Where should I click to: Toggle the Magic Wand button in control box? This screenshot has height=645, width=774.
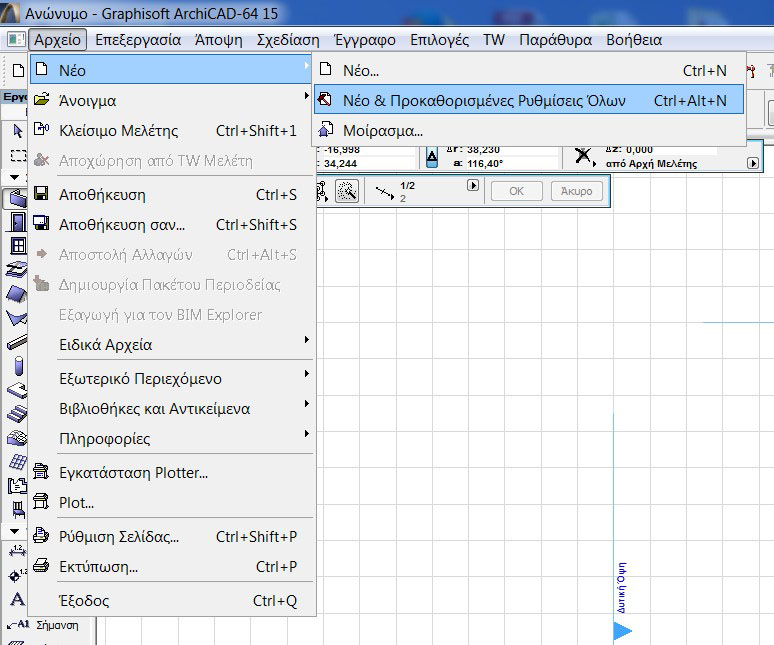347,191
